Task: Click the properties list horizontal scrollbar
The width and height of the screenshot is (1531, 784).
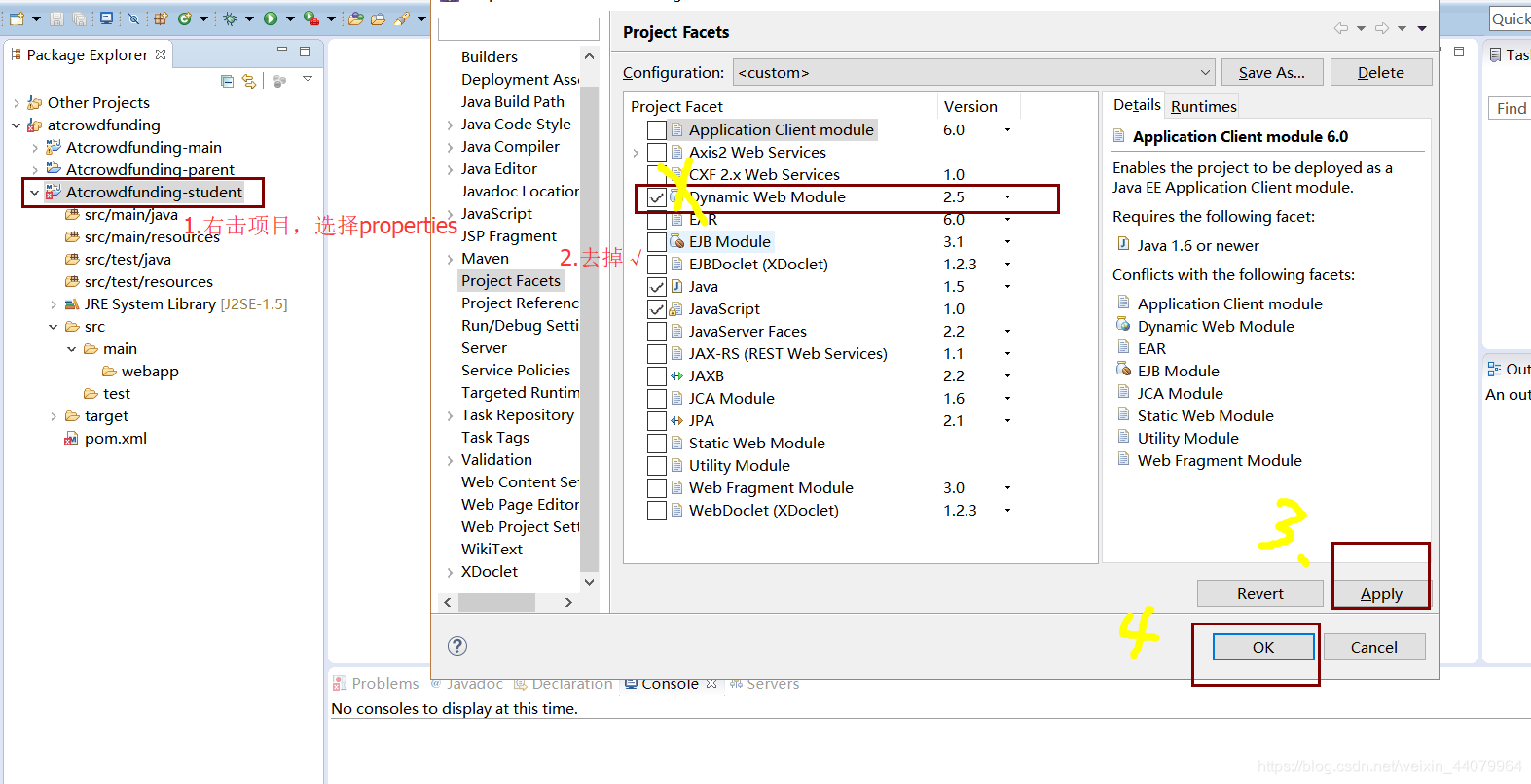Action: [496, 603]
